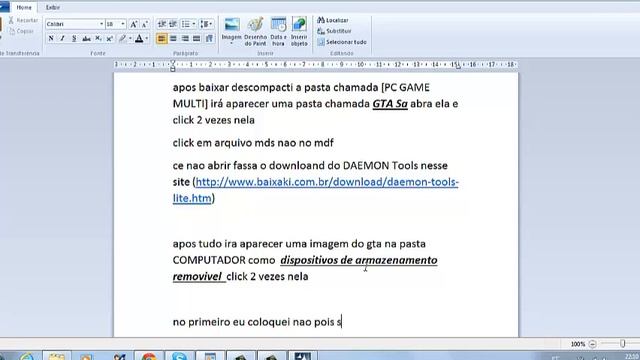The image size is (640, 360).
Task: Open the line spacing dropdown
Action: click(206, 24)
